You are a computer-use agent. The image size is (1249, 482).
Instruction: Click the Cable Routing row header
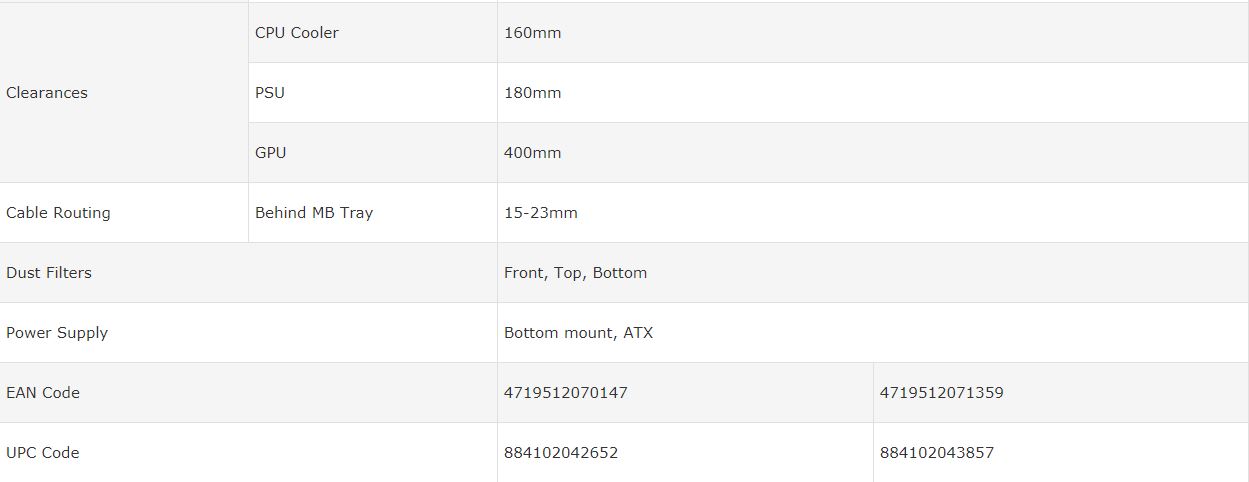[x=58, y=213]
